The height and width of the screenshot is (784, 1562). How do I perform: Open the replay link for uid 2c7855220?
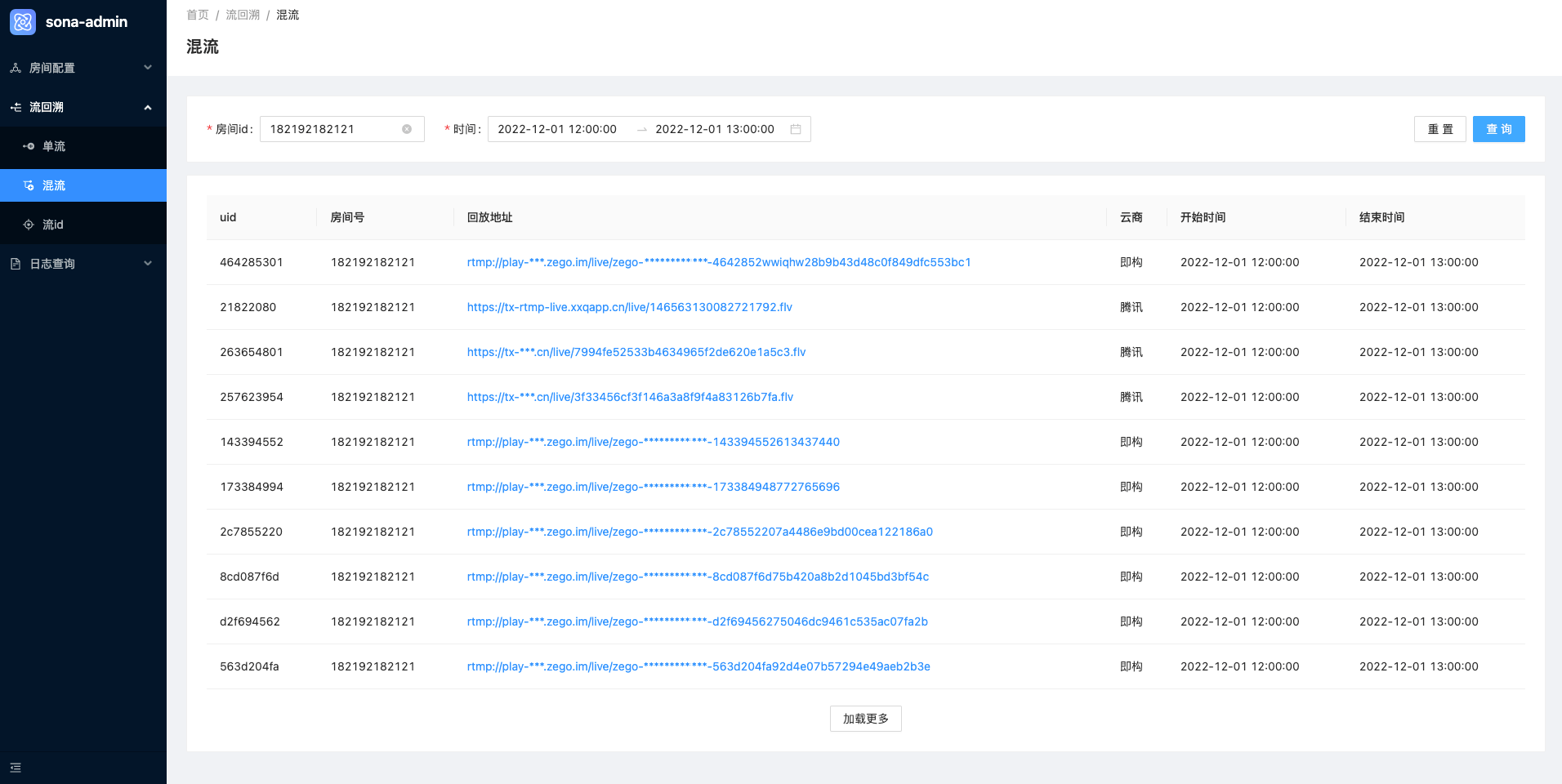coord(700,532)
